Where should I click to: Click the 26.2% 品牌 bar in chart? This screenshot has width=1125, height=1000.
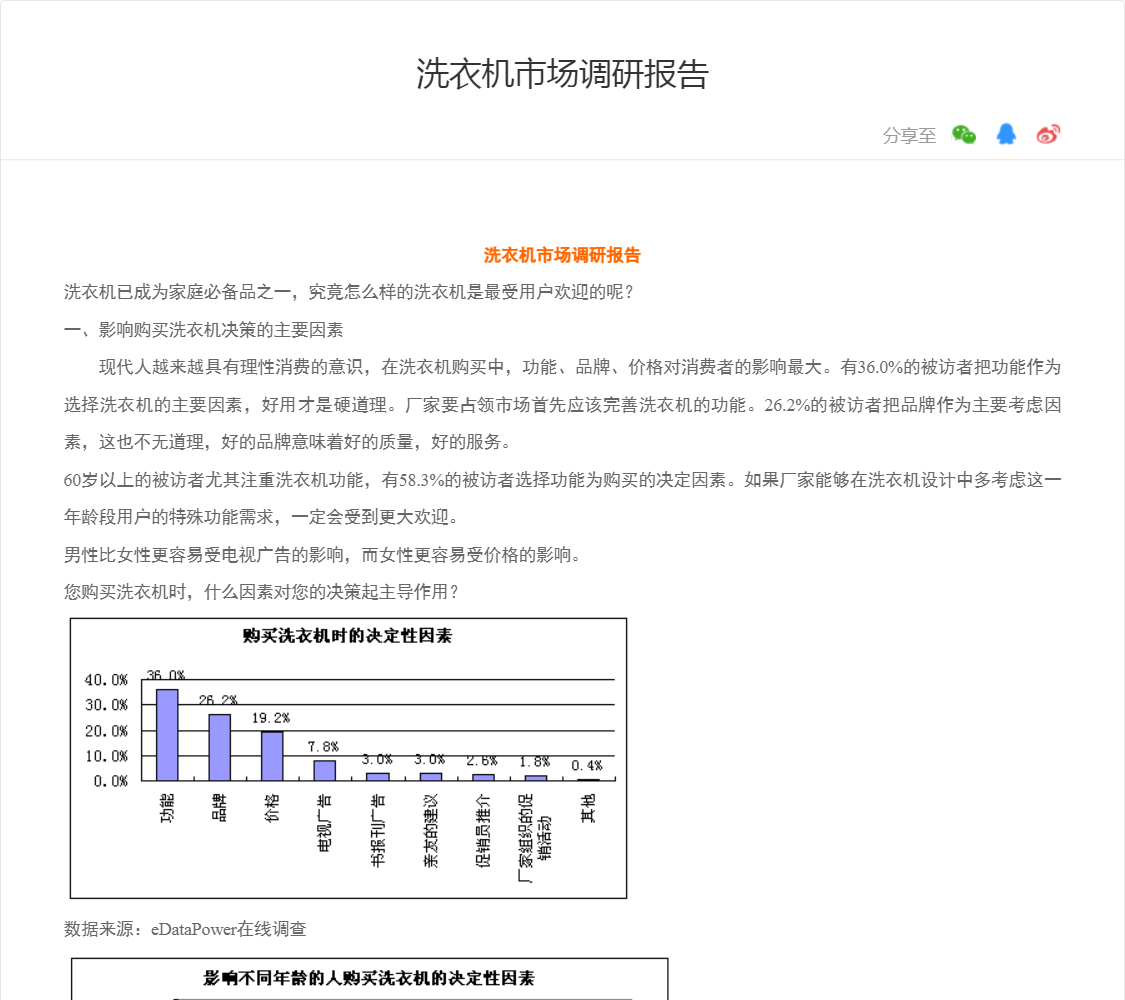coord(219,747)
